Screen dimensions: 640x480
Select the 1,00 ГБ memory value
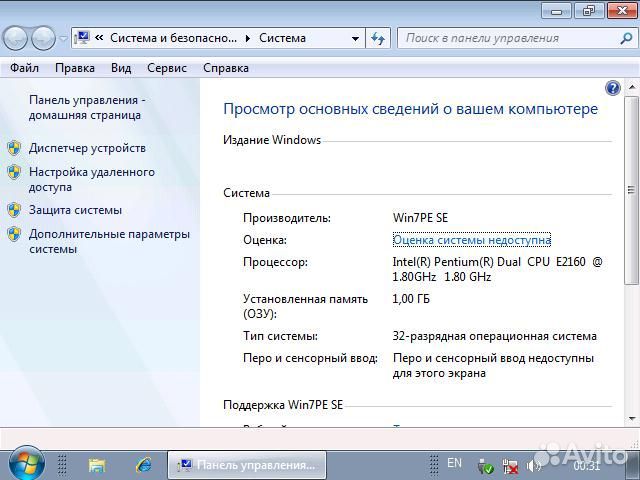[411, 299]
